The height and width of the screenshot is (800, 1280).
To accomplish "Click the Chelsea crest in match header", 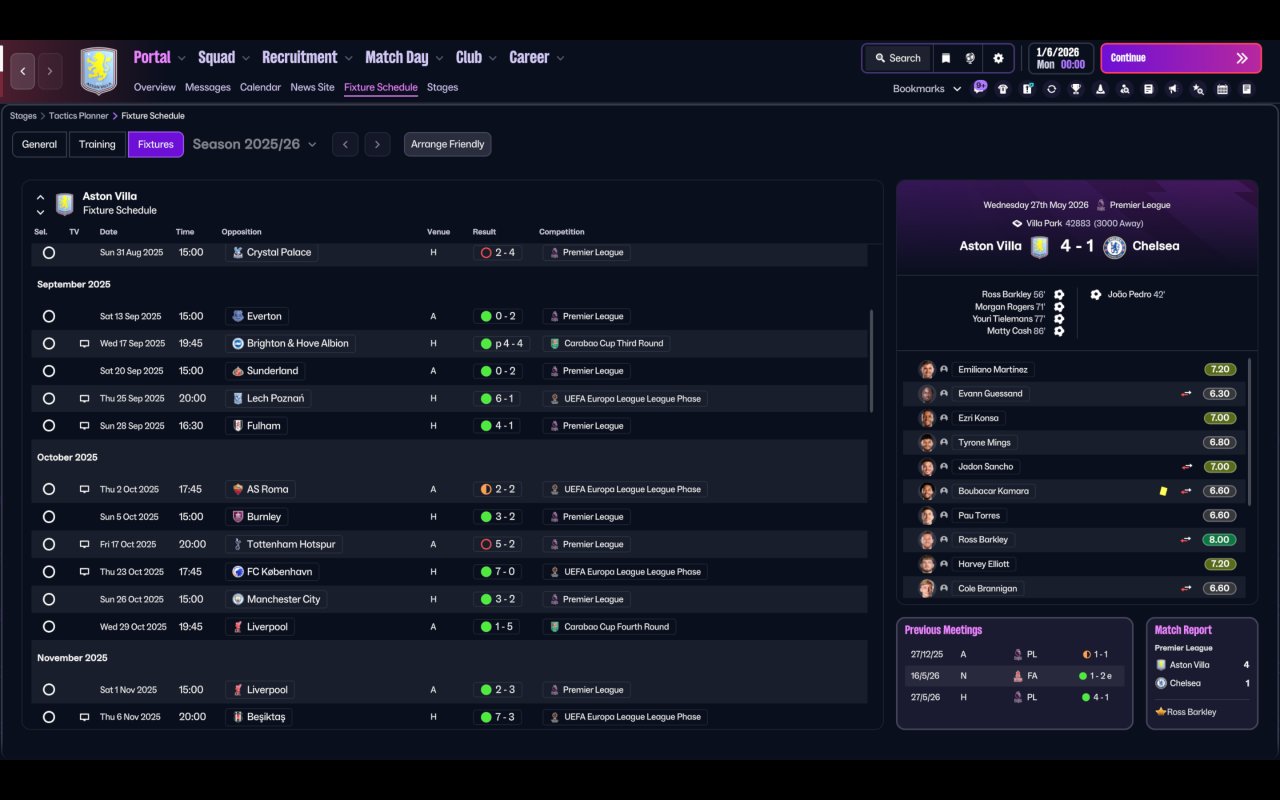I will click(1114, 246).
